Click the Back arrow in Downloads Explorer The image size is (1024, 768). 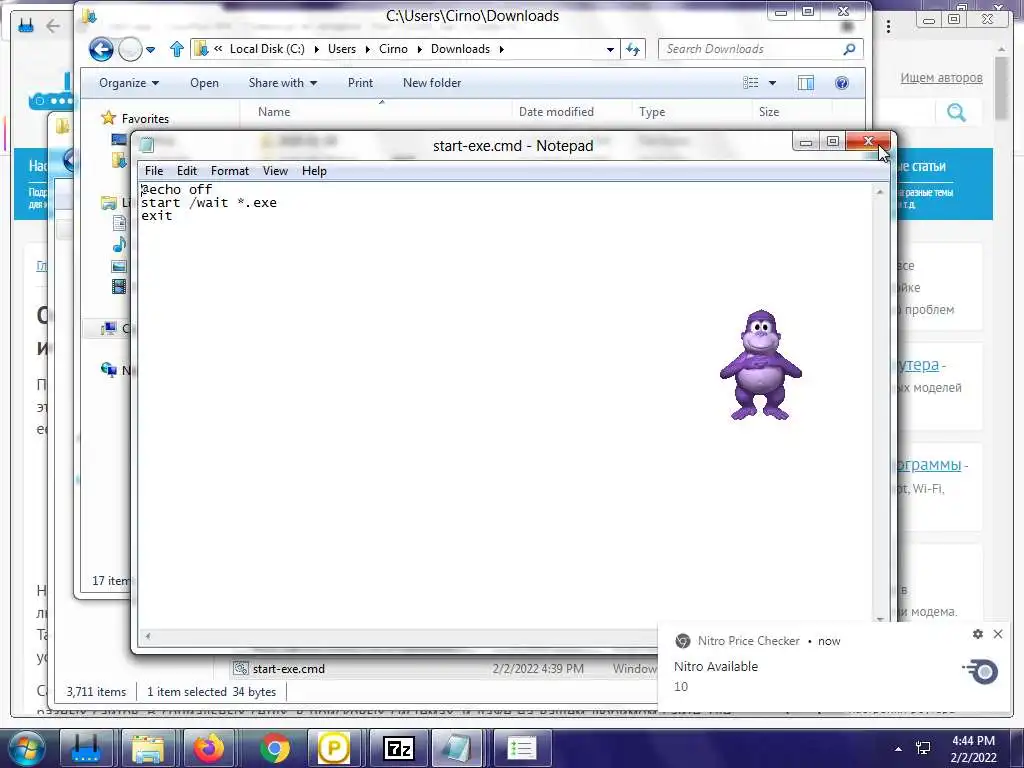[x=101, y=49]
